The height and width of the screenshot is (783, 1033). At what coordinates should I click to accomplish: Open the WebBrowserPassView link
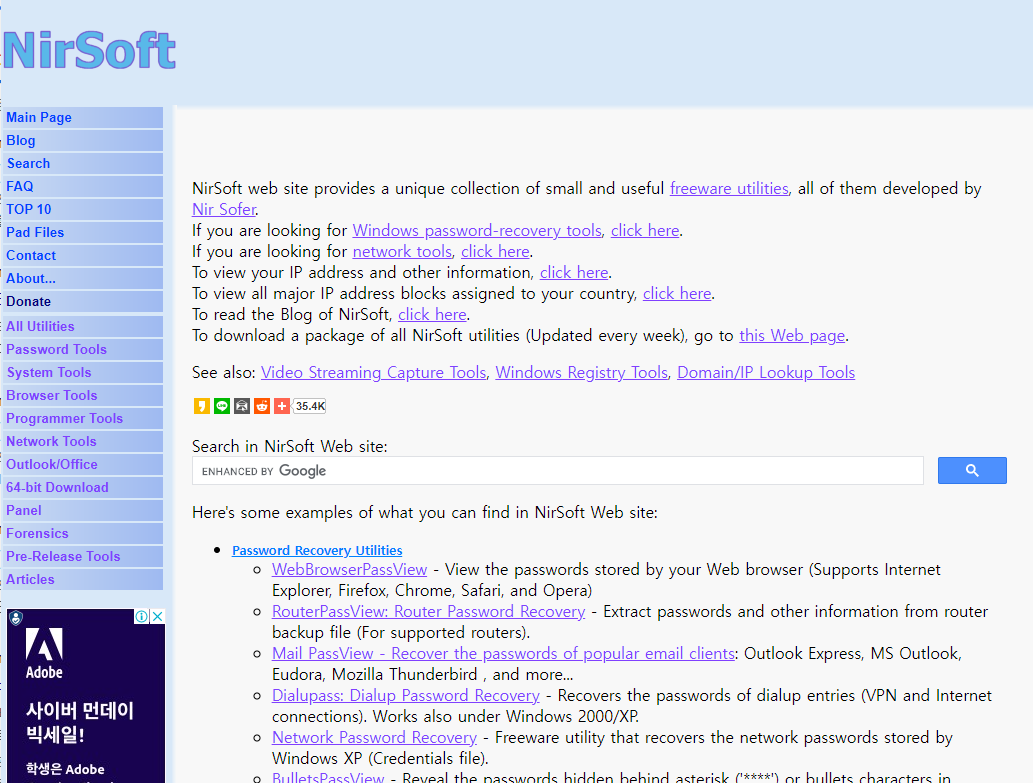pyautogui.click(x=350, y=570)
